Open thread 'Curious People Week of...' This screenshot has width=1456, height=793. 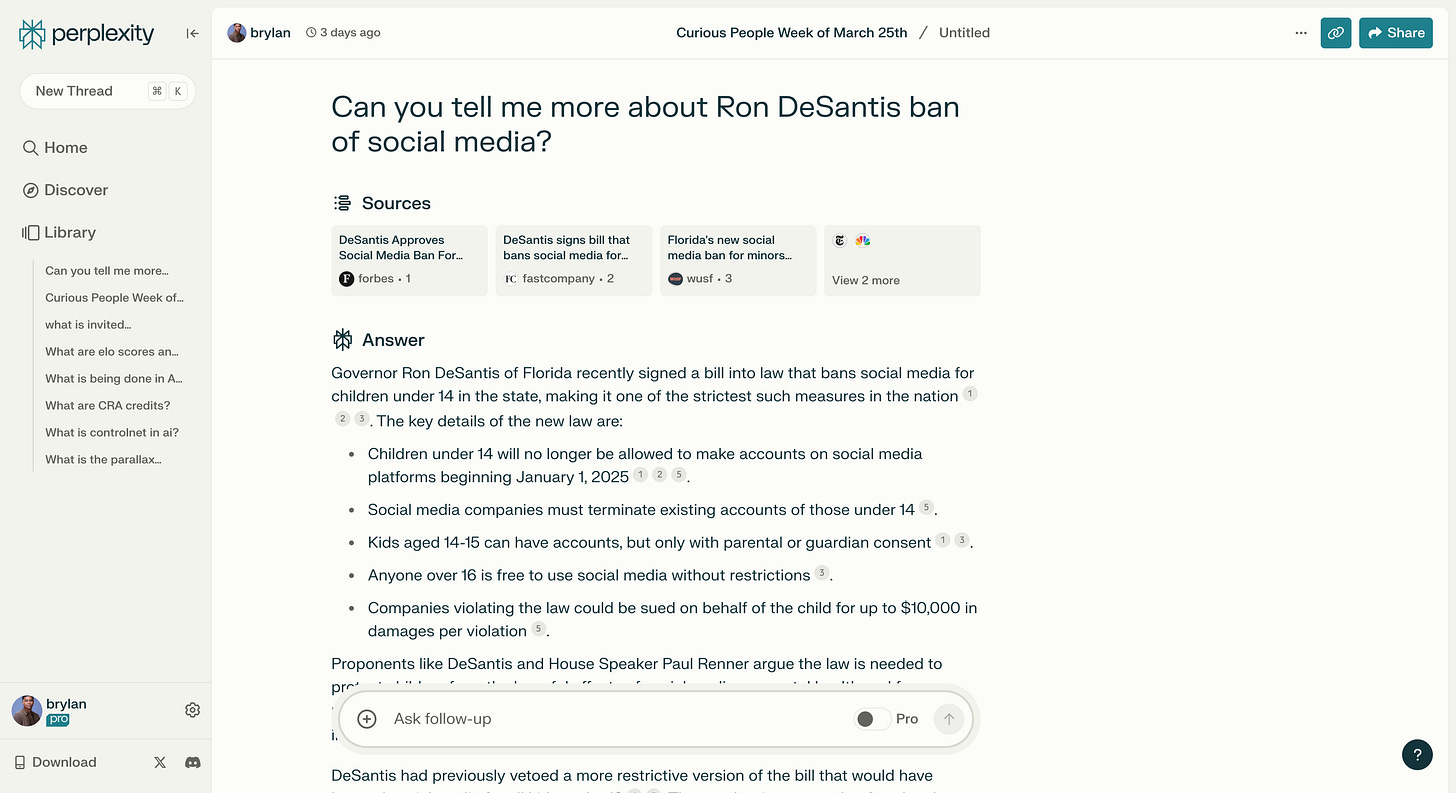[x=115, y=297]
